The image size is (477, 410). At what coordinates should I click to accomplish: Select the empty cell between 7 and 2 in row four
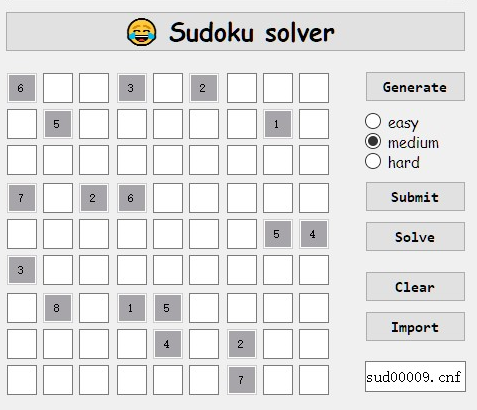pos(58,198)
